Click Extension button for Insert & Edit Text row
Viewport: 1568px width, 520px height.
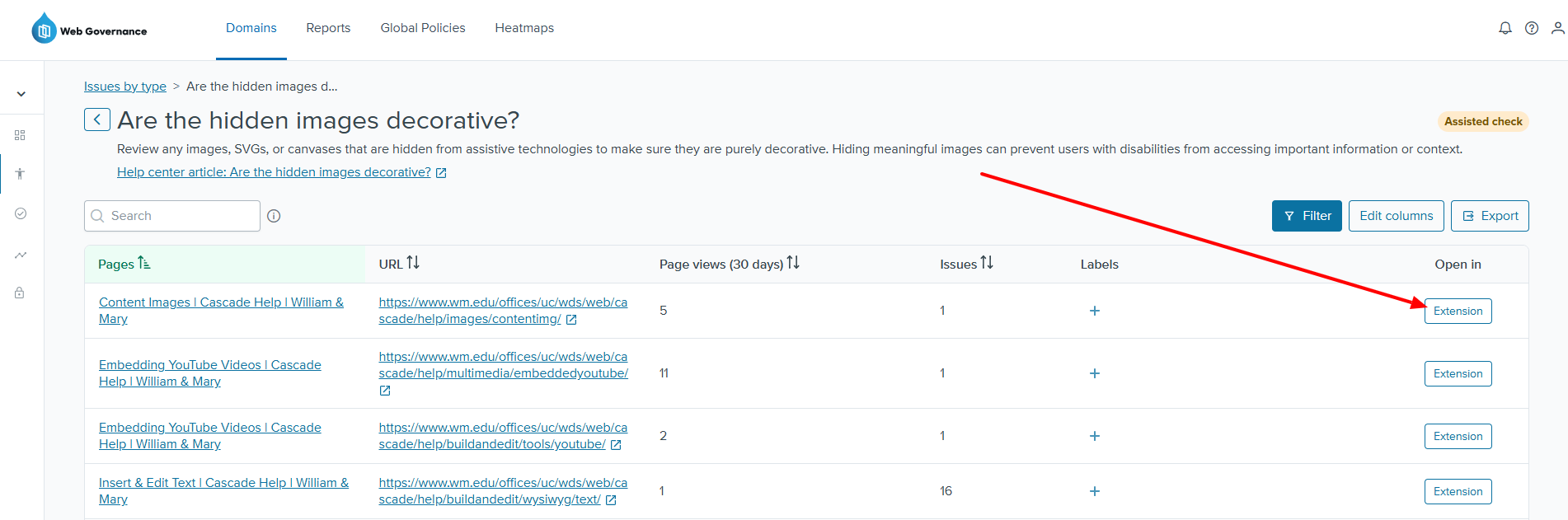point(1458,491)
